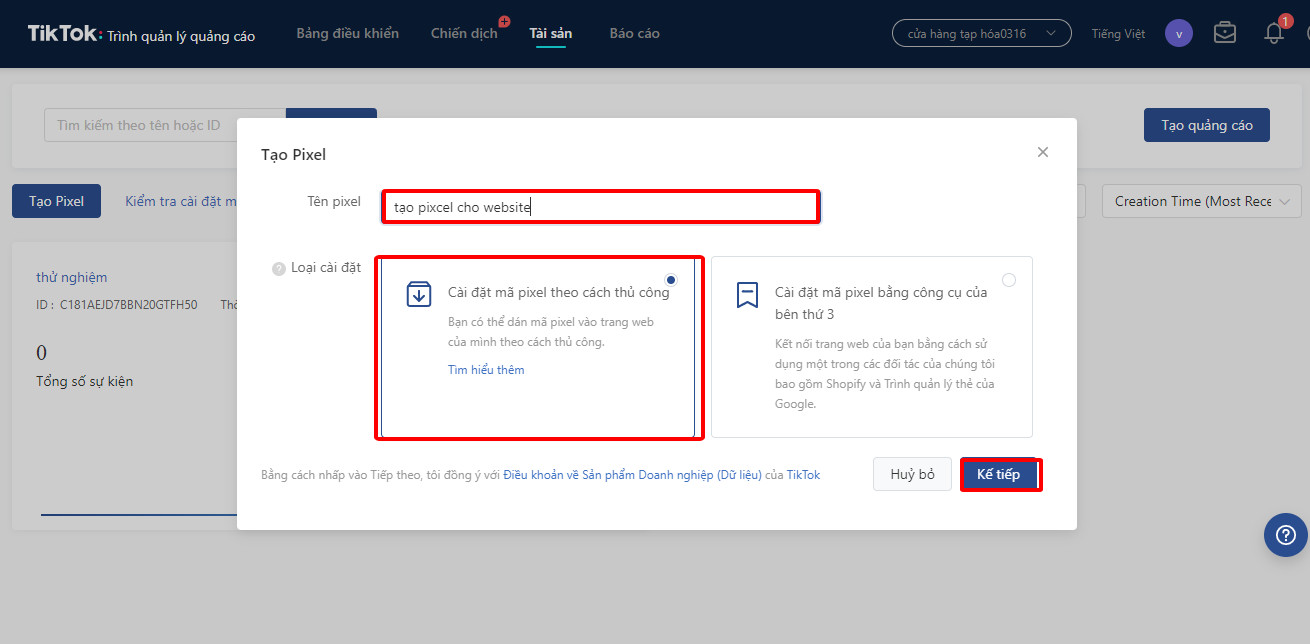Open the Tiếng Việt language selector
This screenshot has height=644, width=1310.
point(1118,34)
